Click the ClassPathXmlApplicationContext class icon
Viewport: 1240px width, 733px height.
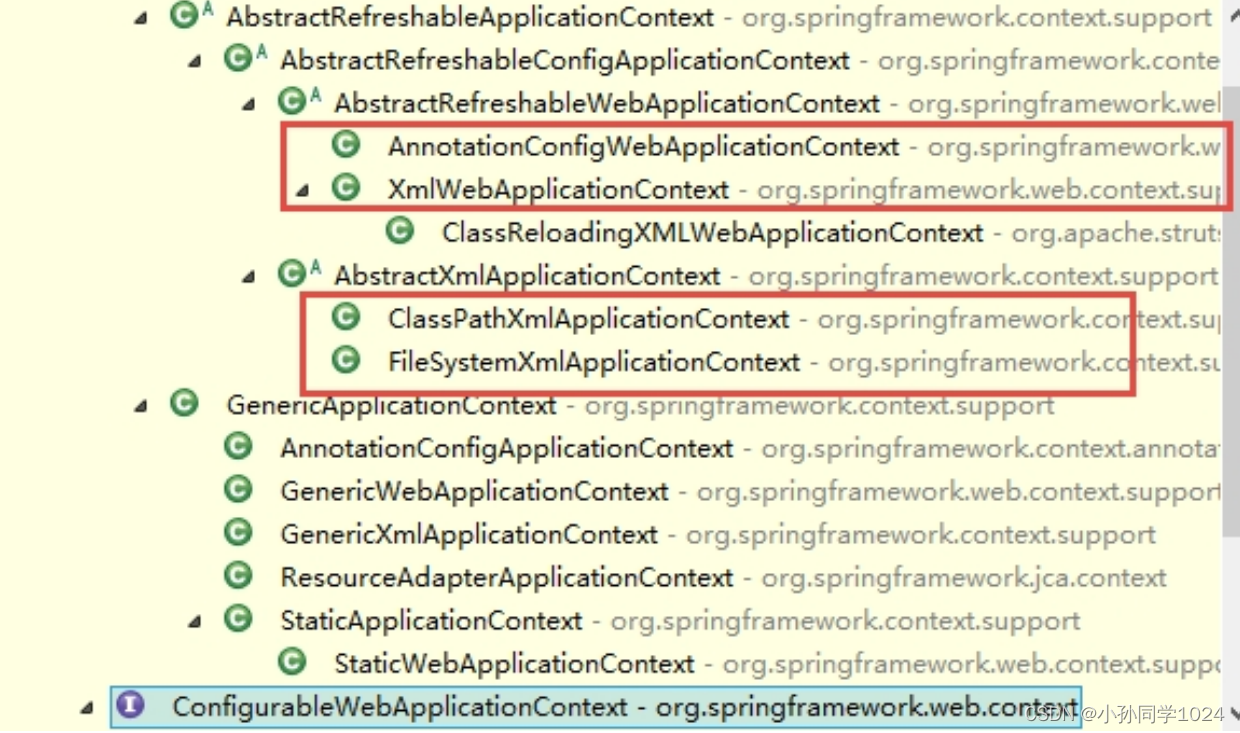click(x=345, y=318)
